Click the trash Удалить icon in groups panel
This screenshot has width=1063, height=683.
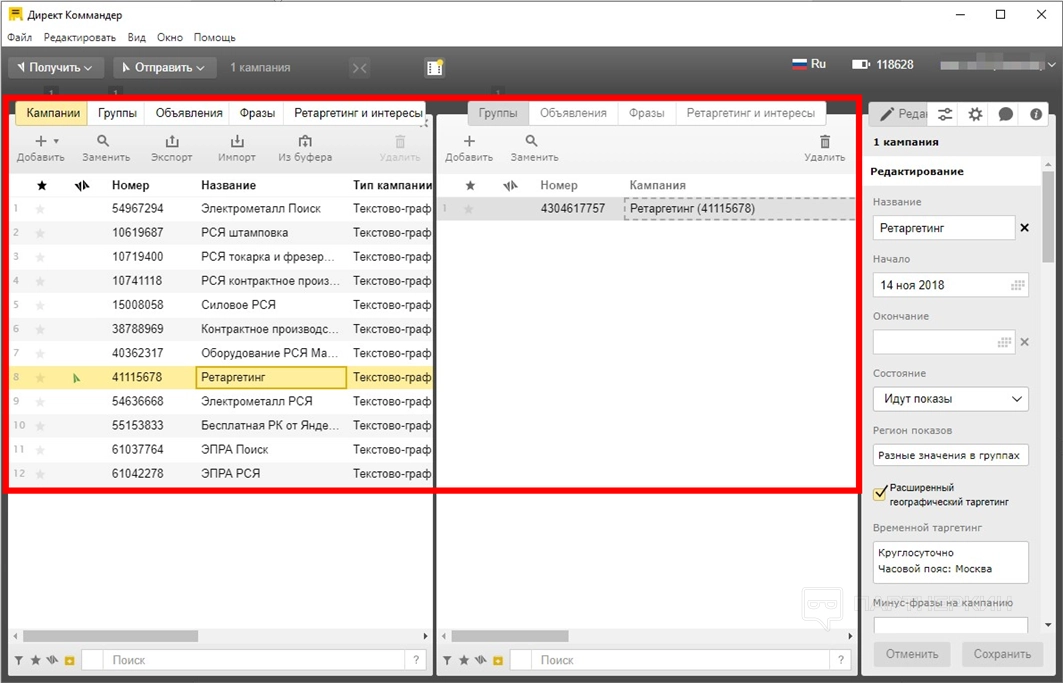click(x=824, y=142)
